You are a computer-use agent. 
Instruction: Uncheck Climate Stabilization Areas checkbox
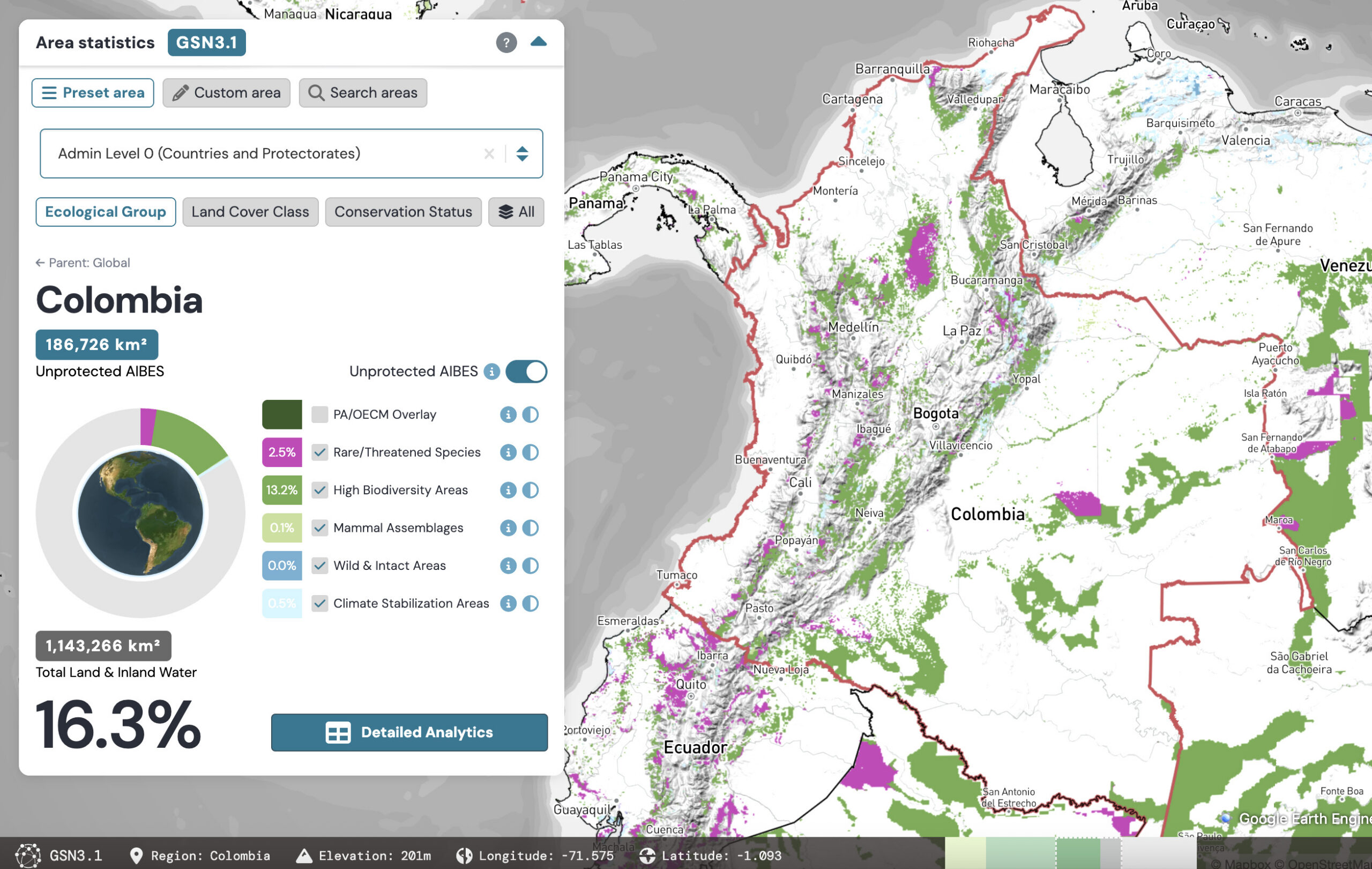pos(319,604)
